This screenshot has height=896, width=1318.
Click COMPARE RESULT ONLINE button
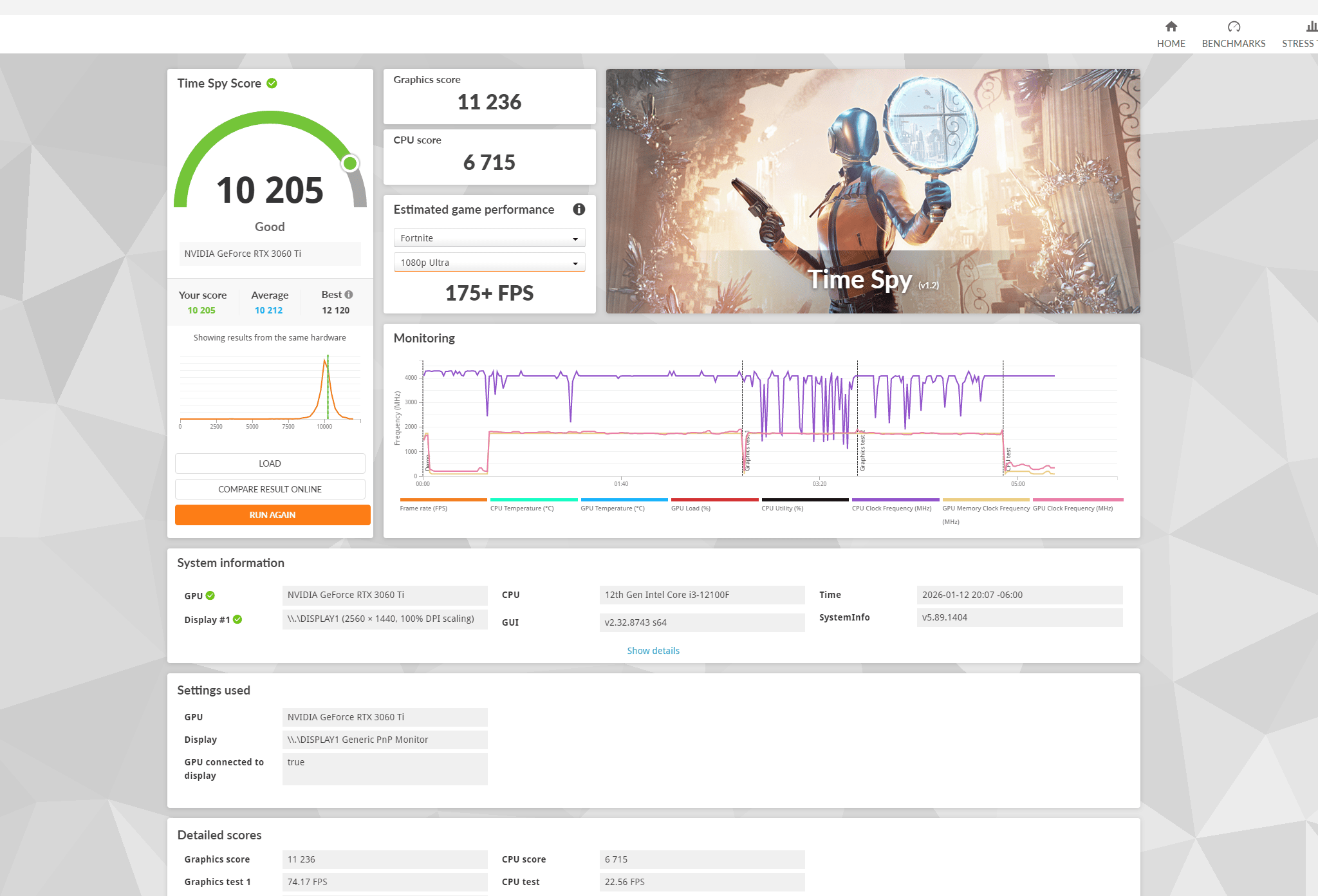click(x=270, y=489)
